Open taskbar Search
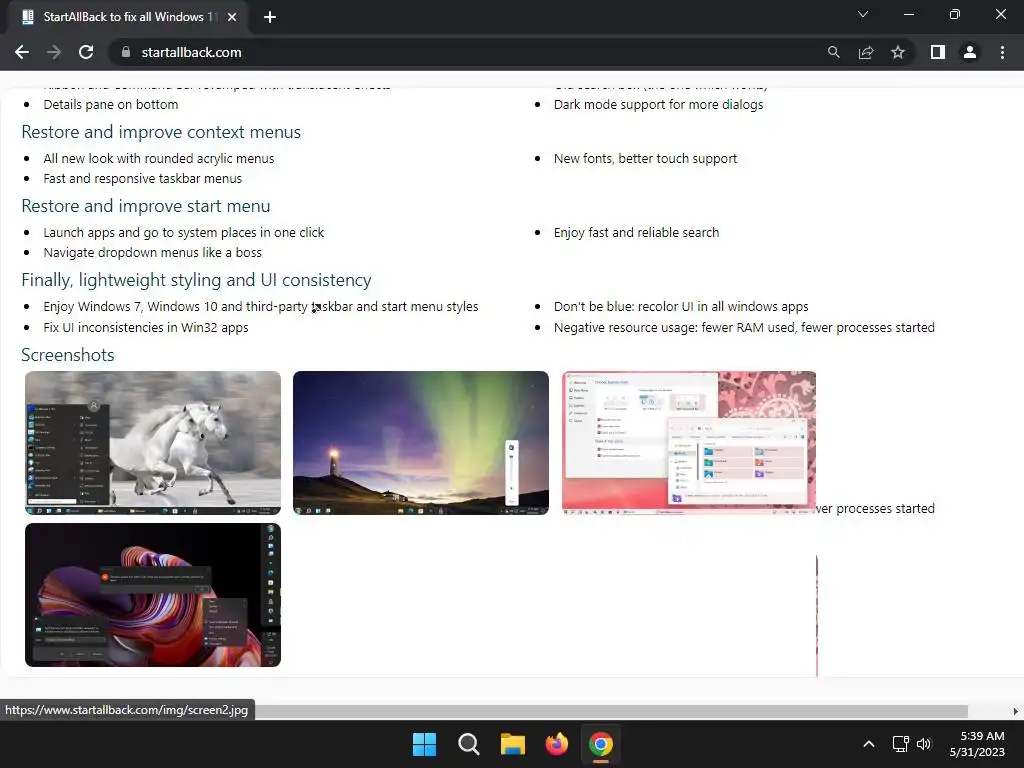Screen dimensions: 1024x768 coord(468,744)
